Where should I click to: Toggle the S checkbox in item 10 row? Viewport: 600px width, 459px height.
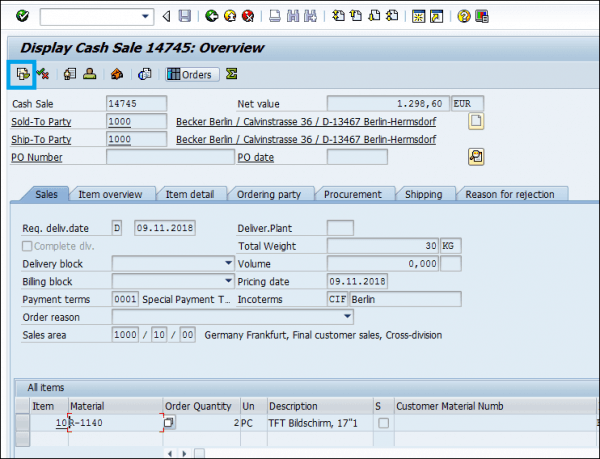(x=383, y=423)
